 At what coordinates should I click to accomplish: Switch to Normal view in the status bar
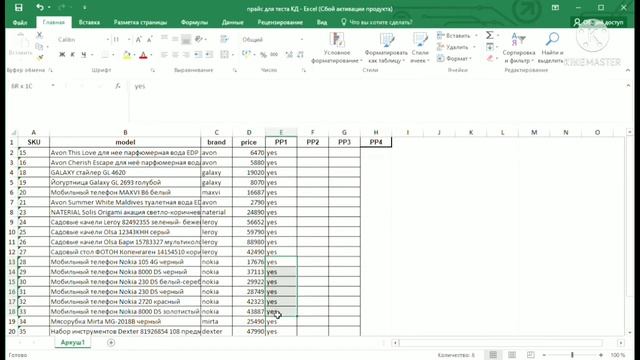coord(493,355)
